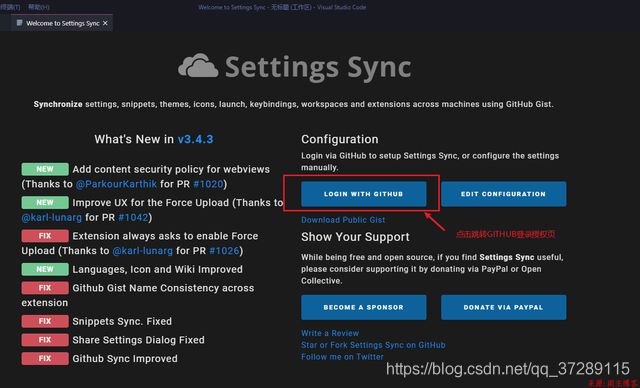Image resolution: width=640 pixels, height=388 pixels.
Task: Click the Donate via PayPal button
Action: [x=503, y=307]
